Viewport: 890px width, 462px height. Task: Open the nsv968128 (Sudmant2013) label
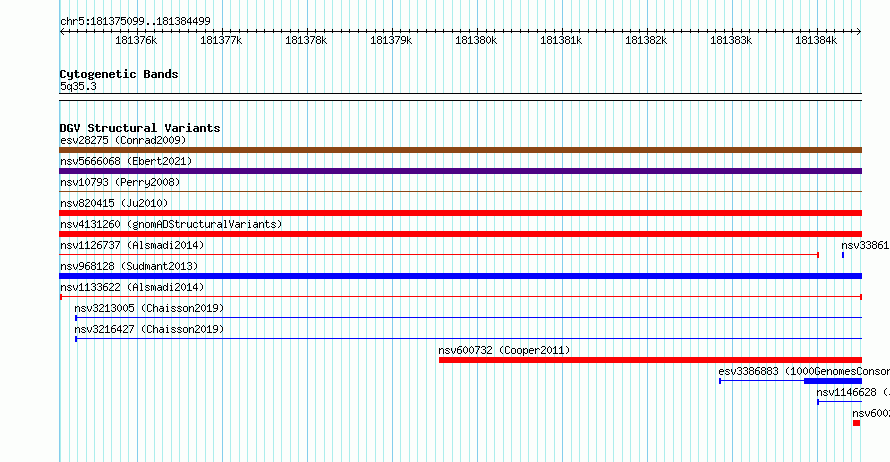coord(129,266)
